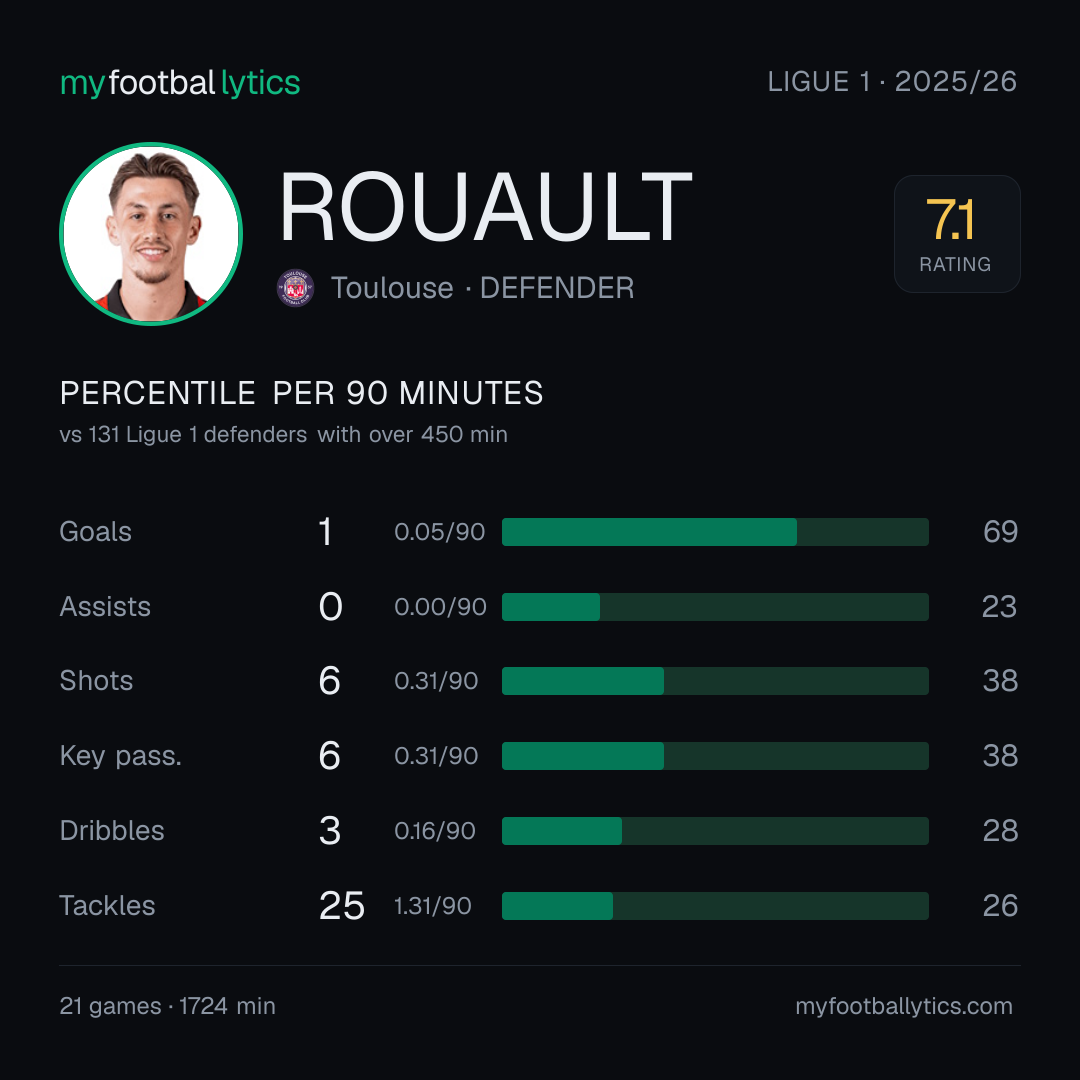Click the Toulouse club crest icon
This screenshot has width=1080, height=1080.
tap(295, 288)
